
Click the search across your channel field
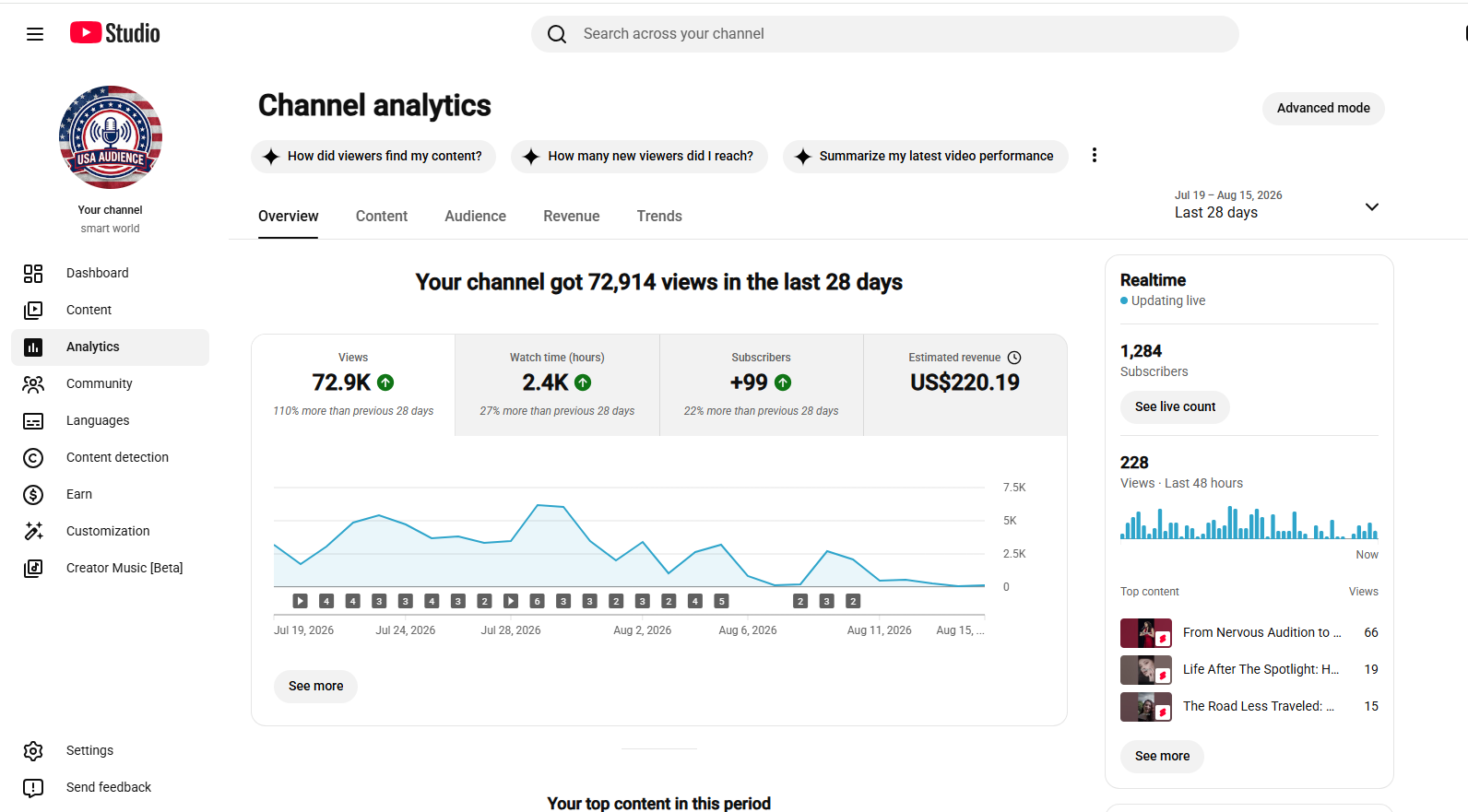tap(885, 34)
